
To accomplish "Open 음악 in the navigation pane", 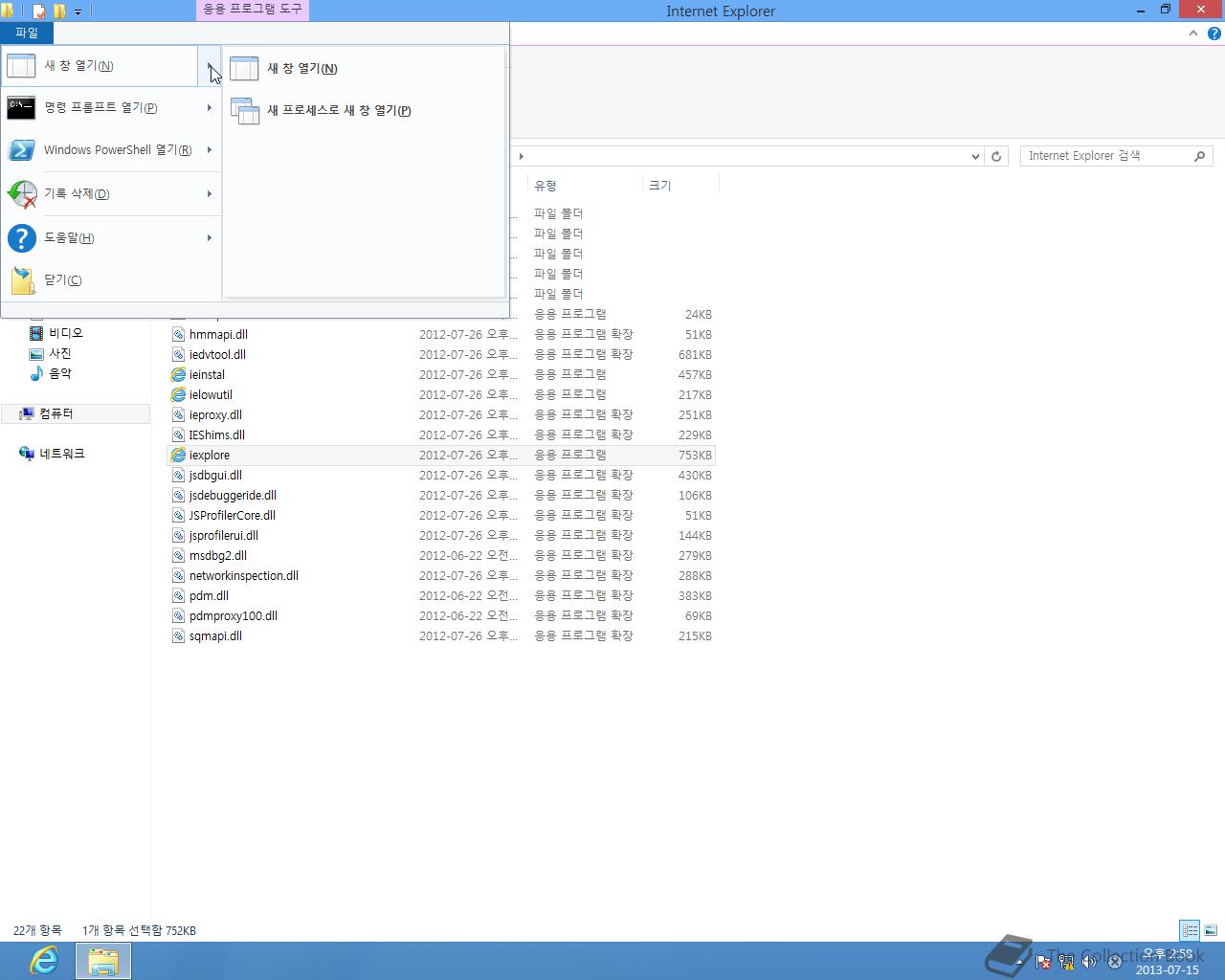I will (x=60, y=373).
